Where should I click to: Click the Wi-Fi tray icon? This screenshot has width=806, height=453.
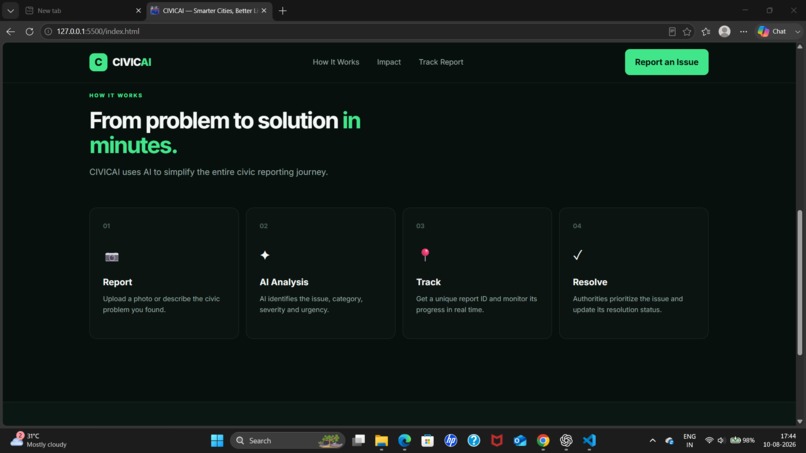[709, 441]
